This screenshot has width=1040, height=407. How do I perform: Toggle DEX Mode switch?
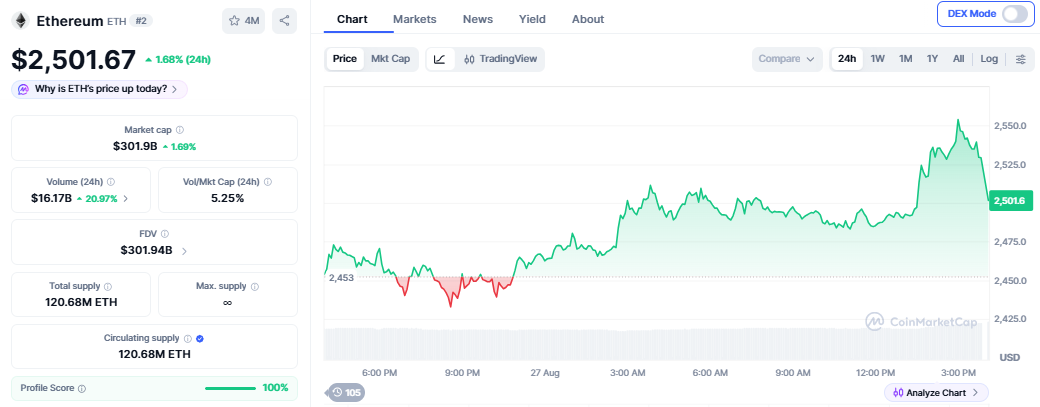1014,13
